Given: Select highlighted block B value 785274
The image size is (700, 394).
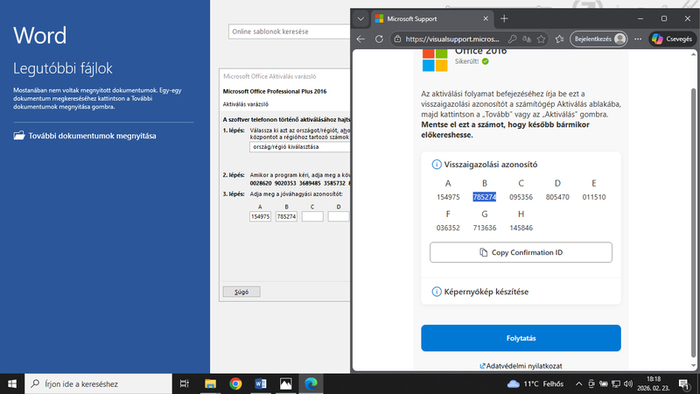Looking at the screenshot, I should [x=484, y=197].
